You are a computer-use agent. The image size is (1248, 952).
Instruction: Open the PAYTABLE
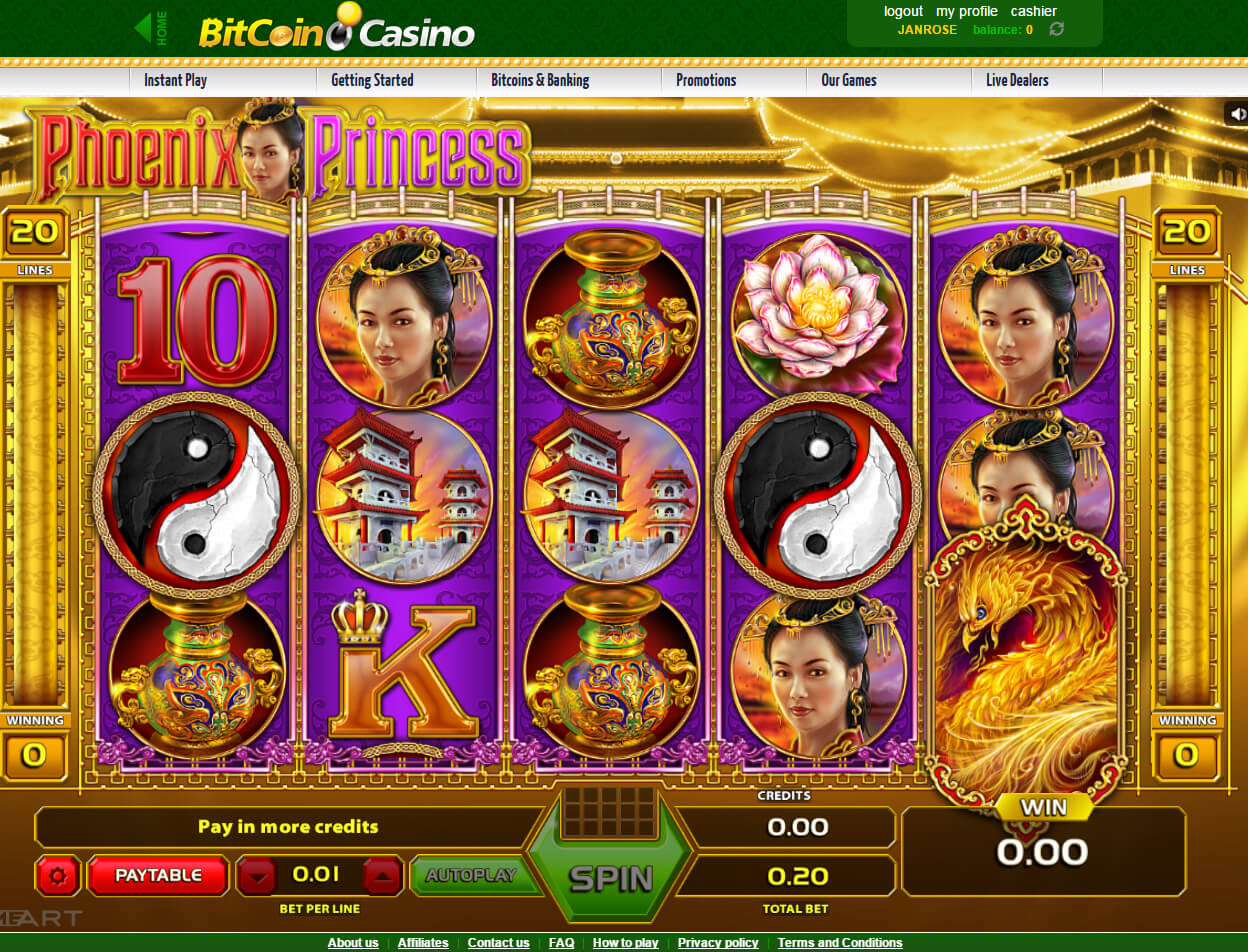point(159,875)
